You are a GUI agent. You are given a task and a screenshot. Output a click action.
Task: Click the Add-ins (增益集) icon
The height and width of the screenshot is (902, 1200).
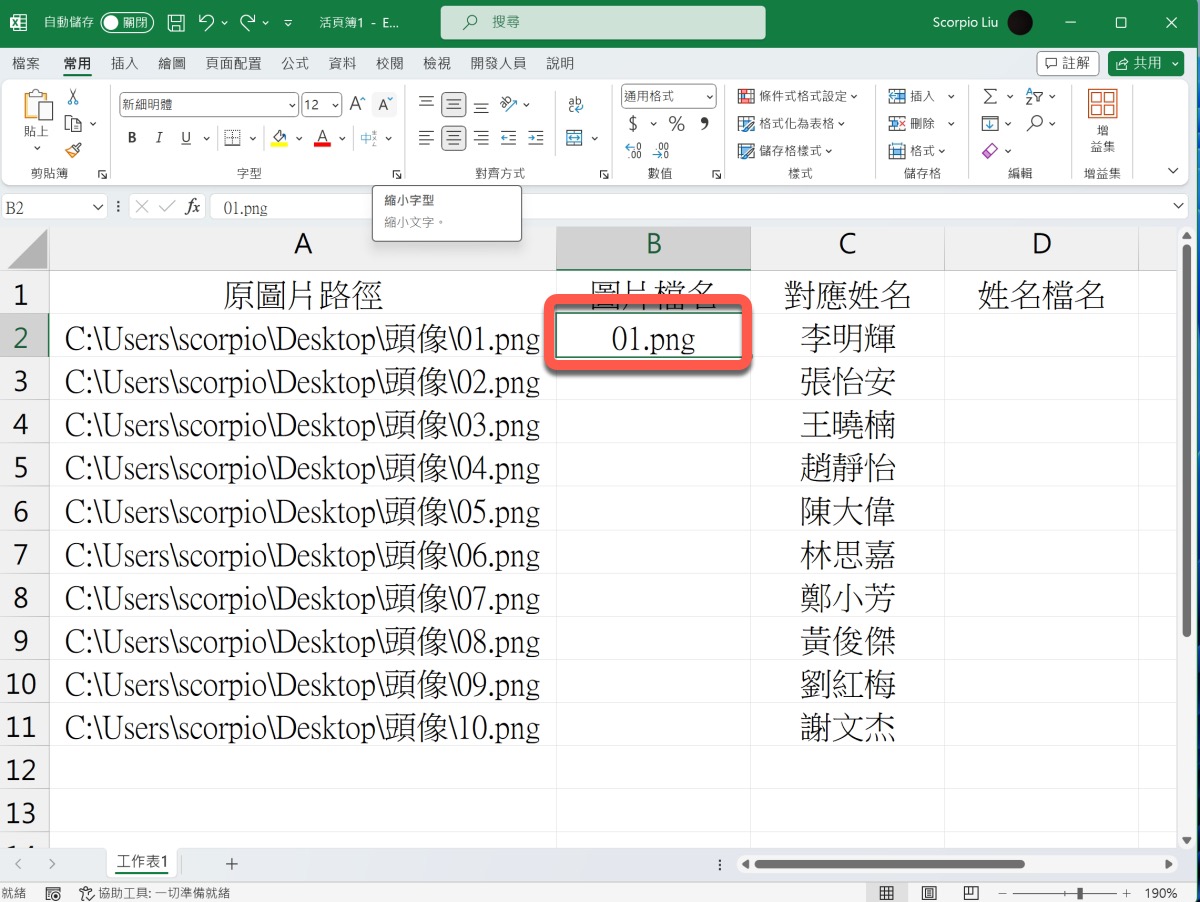[x=1102, y=120]
